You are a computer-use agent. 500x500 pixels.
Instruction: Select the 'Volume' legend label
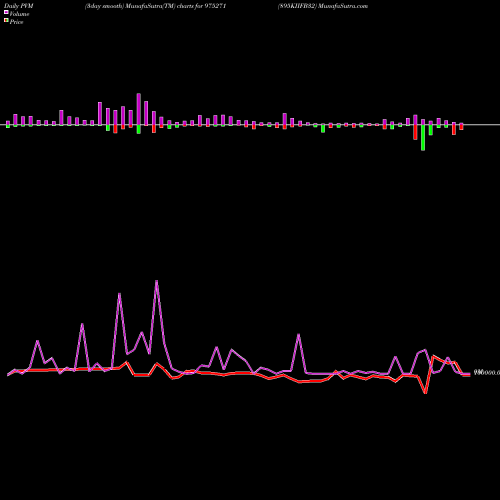[x=19, y=14]
